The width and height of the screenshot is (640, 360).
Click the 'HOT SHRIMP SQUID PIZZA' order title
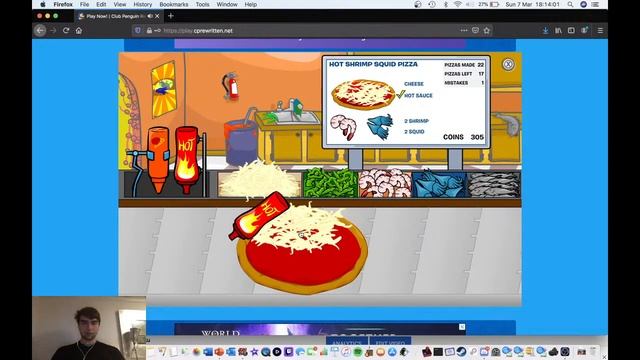click(373, 64)
